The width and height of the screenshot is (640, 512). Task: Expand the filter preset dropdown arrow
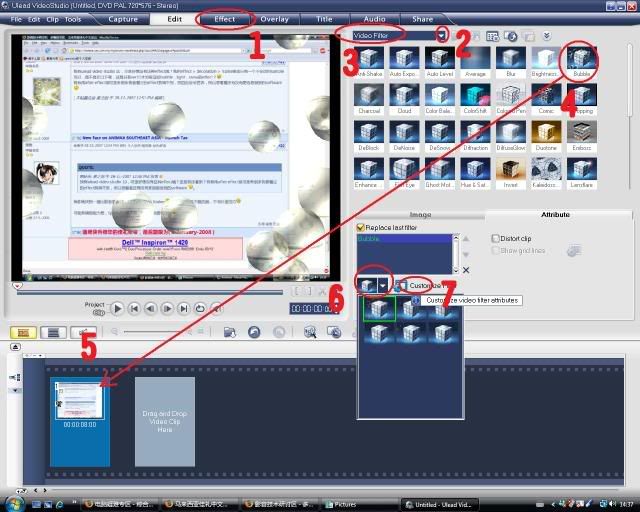(382, 285)
